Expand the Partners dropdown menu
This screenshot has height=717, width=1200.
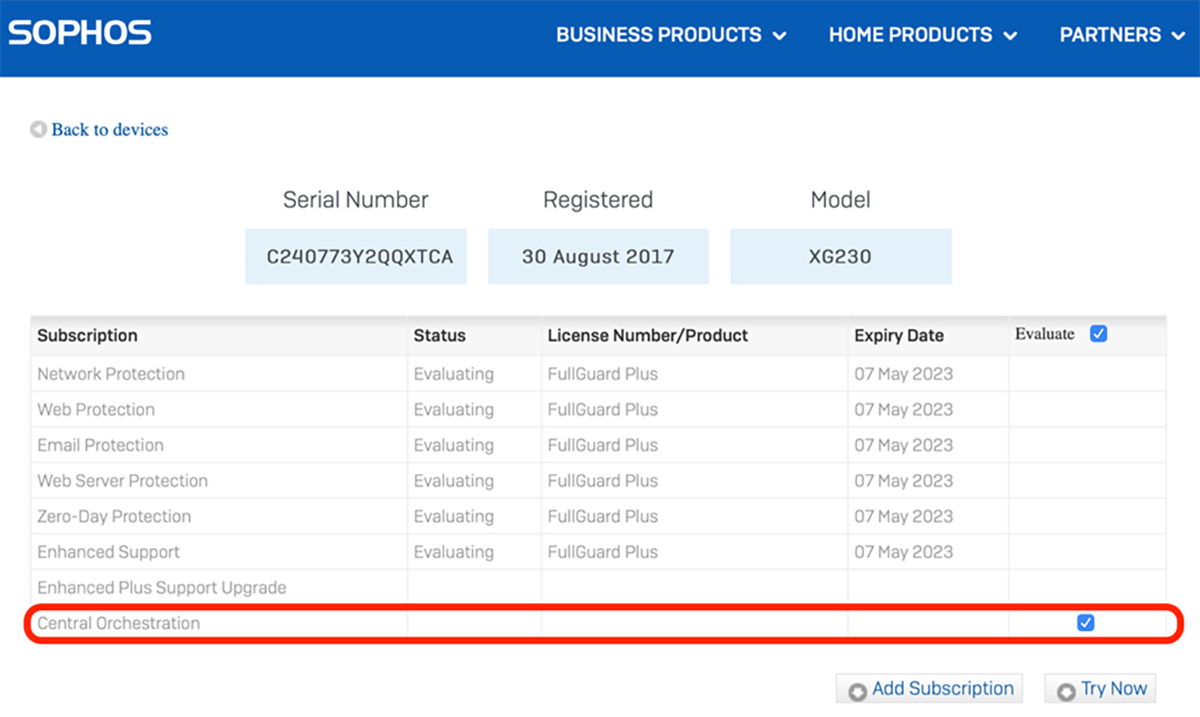[x=1110, y=35]
